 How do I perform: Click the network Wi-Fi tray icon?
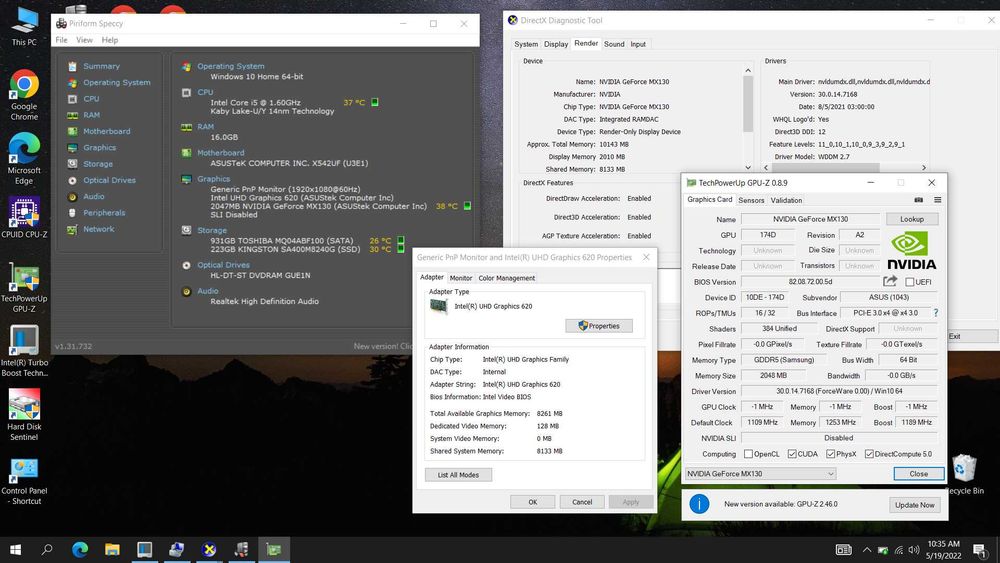(x=899, y=550)
